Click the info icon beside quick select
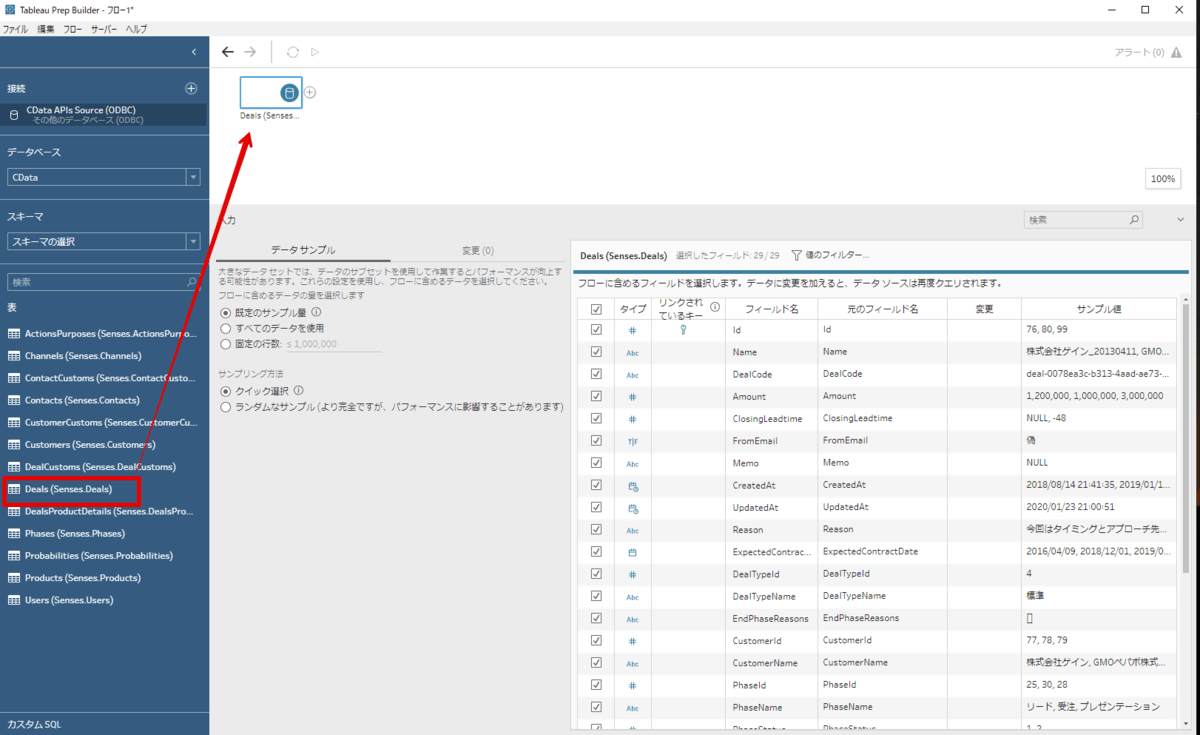 [299, 391]
